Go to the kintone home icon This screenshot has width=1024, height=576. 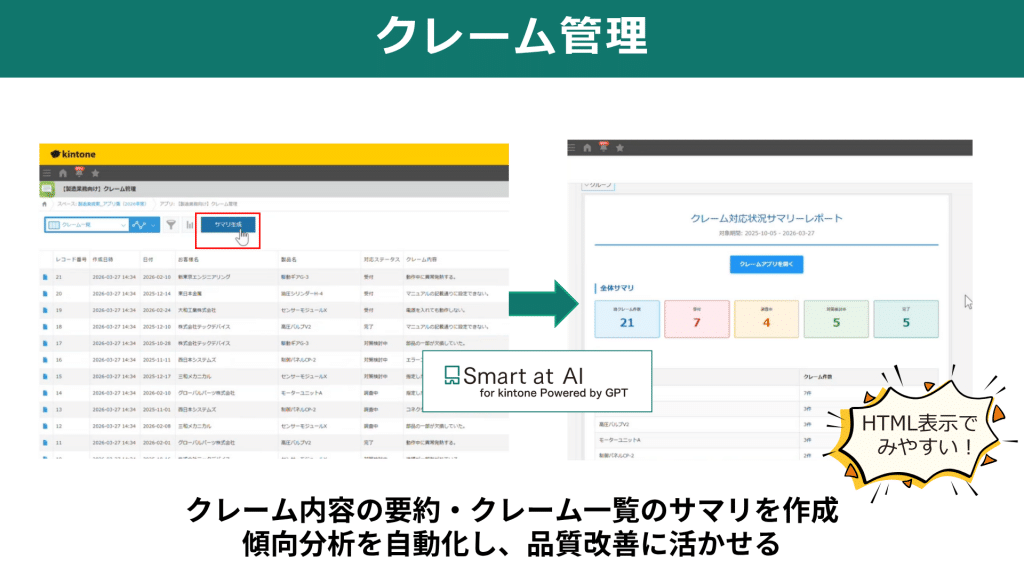click(63, 173)
